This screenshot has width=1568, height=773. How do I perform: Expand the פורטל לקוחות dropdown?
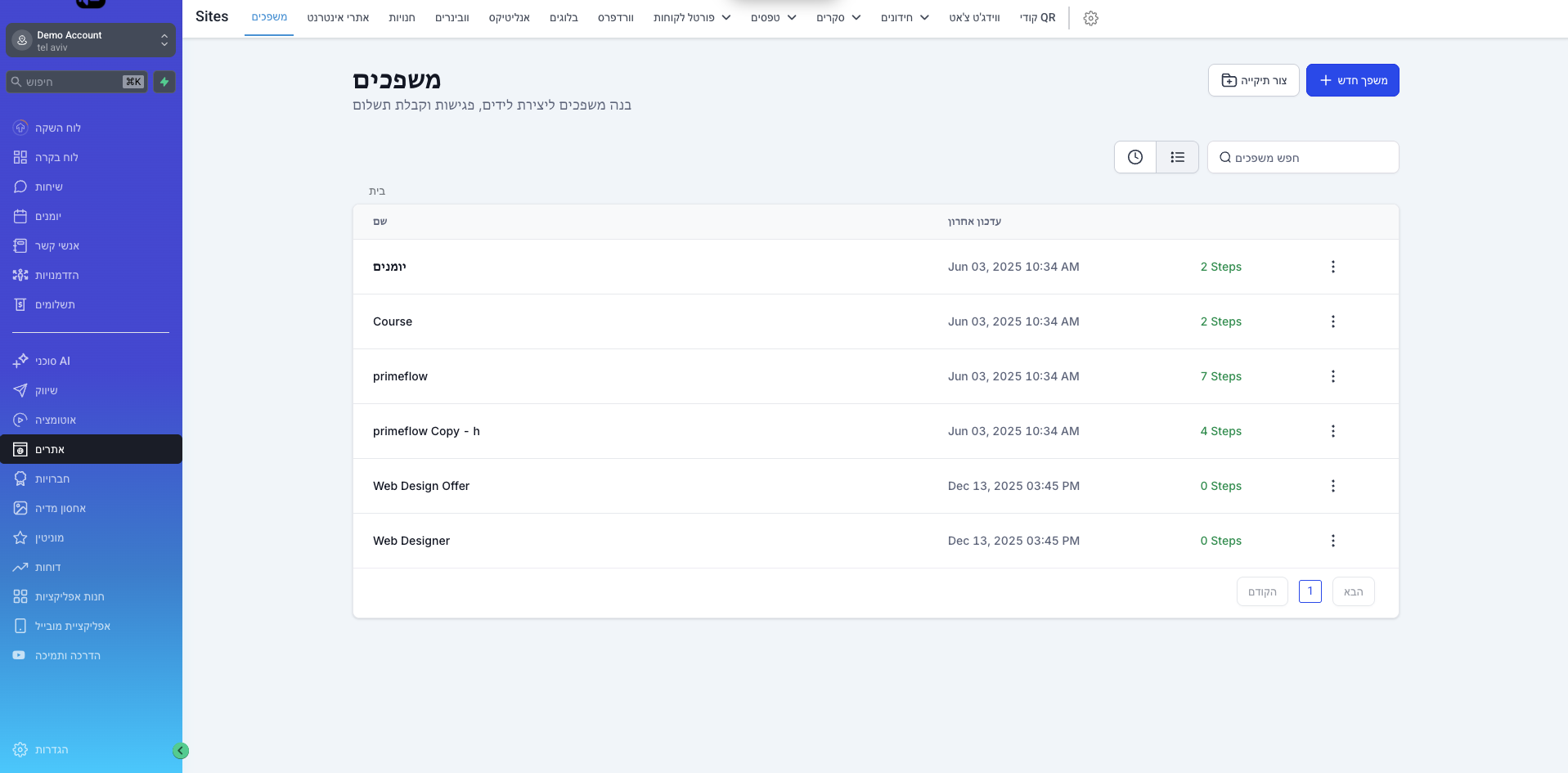click(x=692, y=18)
